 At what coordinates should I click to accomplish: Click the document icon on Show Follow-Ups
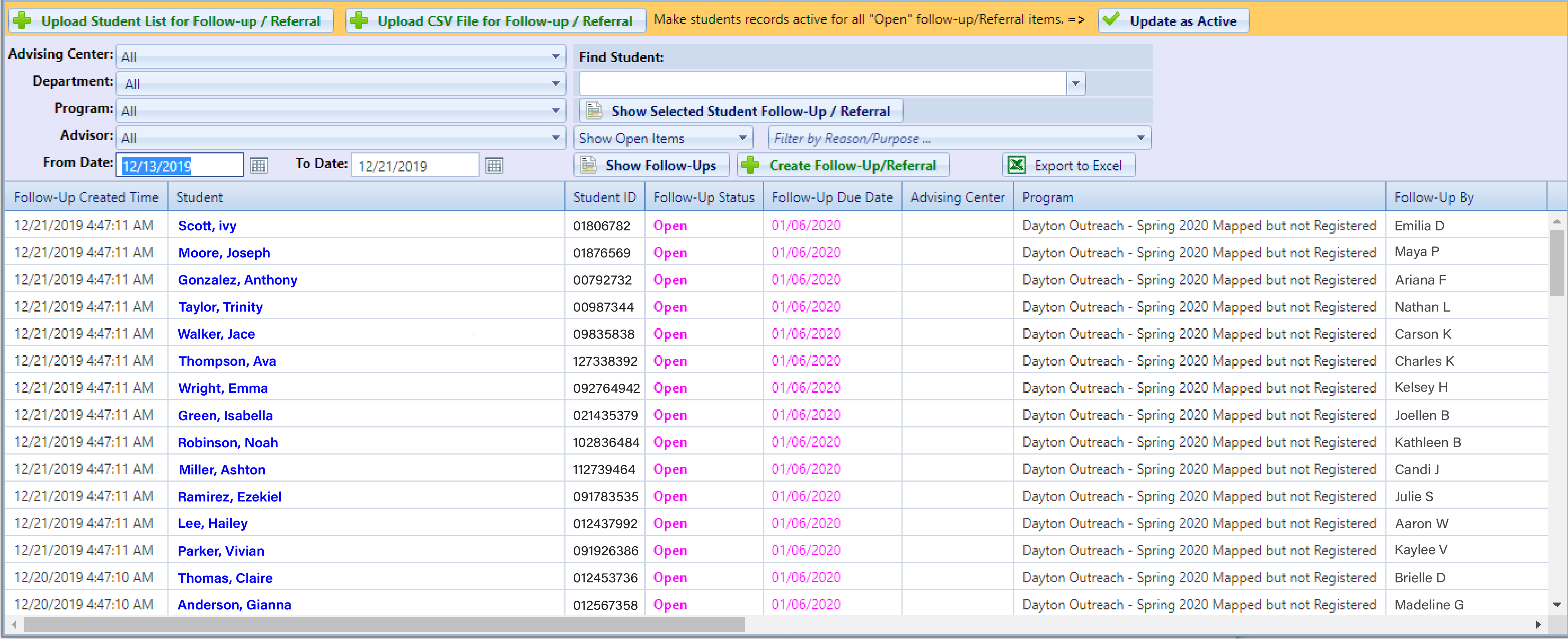tap(588, 165)
